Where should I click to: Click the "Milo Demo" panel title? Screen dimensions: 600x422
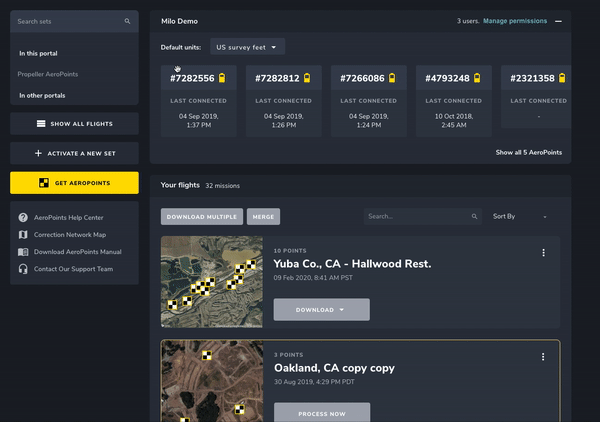click(179, 21)
